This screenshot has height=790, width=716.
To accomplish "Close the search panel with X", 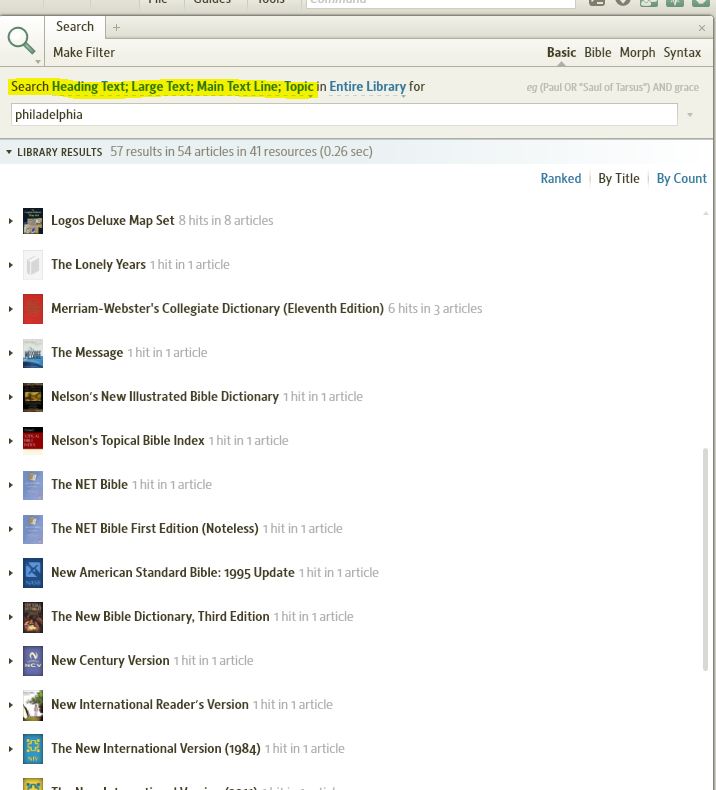I will click(x=701, y=28).
